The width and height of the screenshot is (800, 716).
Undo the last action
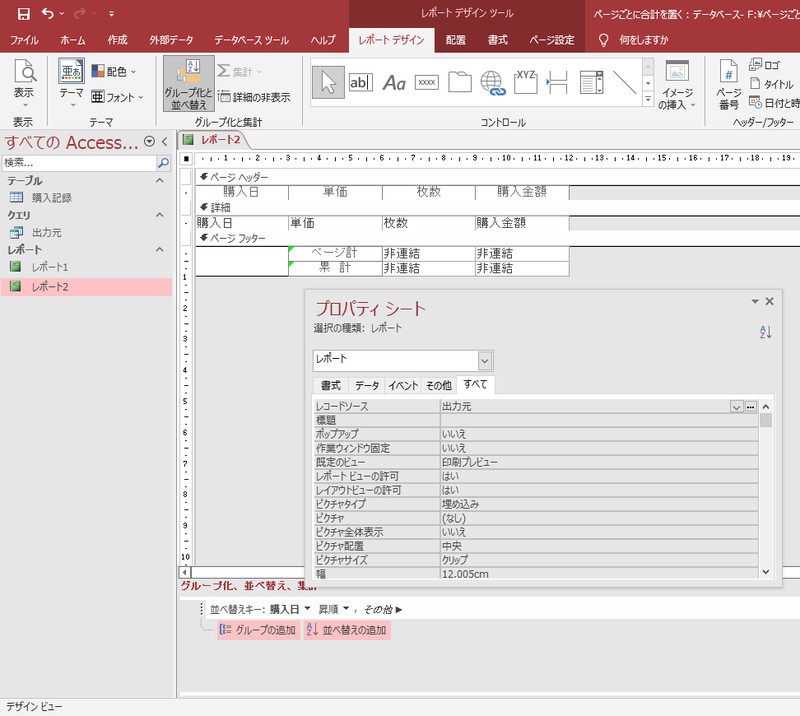click(x=47, y=14)
